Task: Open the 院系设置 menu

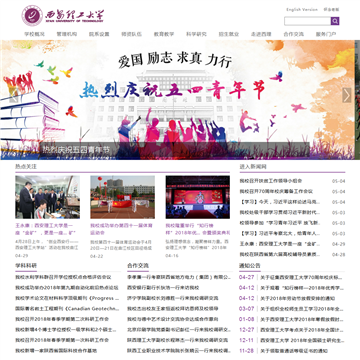Action: point(99,34)
